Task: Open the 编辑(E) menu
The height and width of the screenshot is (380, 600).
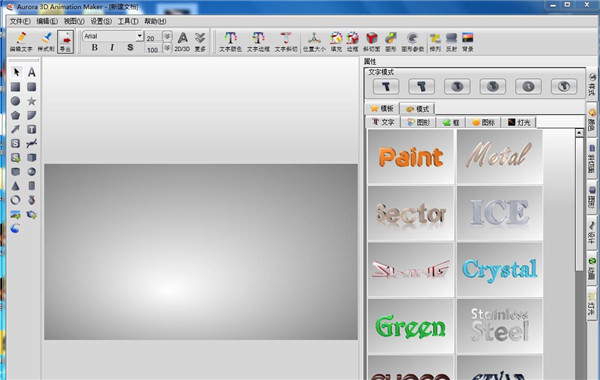Action: click(x=47, y=21)
